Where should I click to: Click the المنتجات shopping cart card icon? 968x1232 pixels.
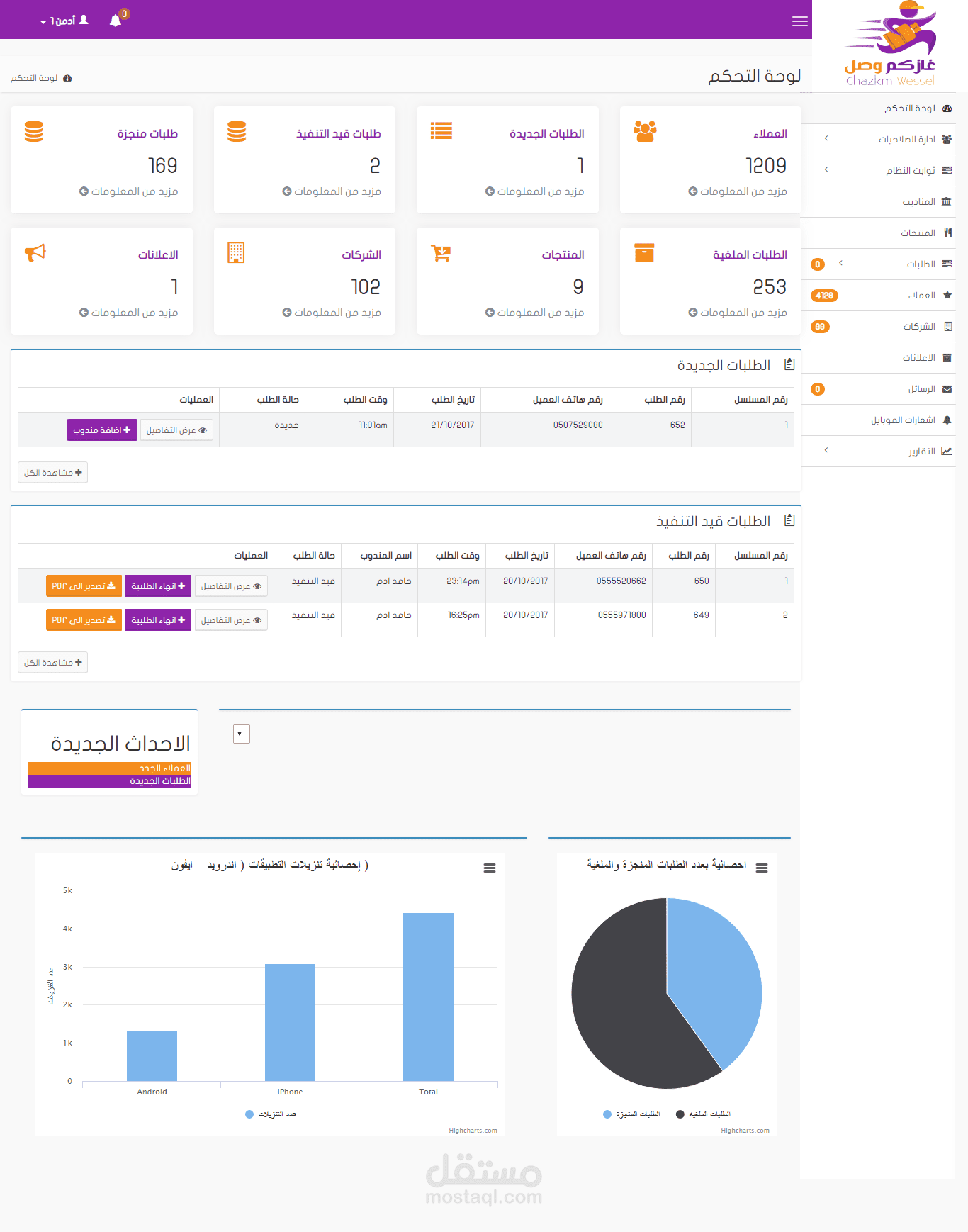(x=441, y=253)
